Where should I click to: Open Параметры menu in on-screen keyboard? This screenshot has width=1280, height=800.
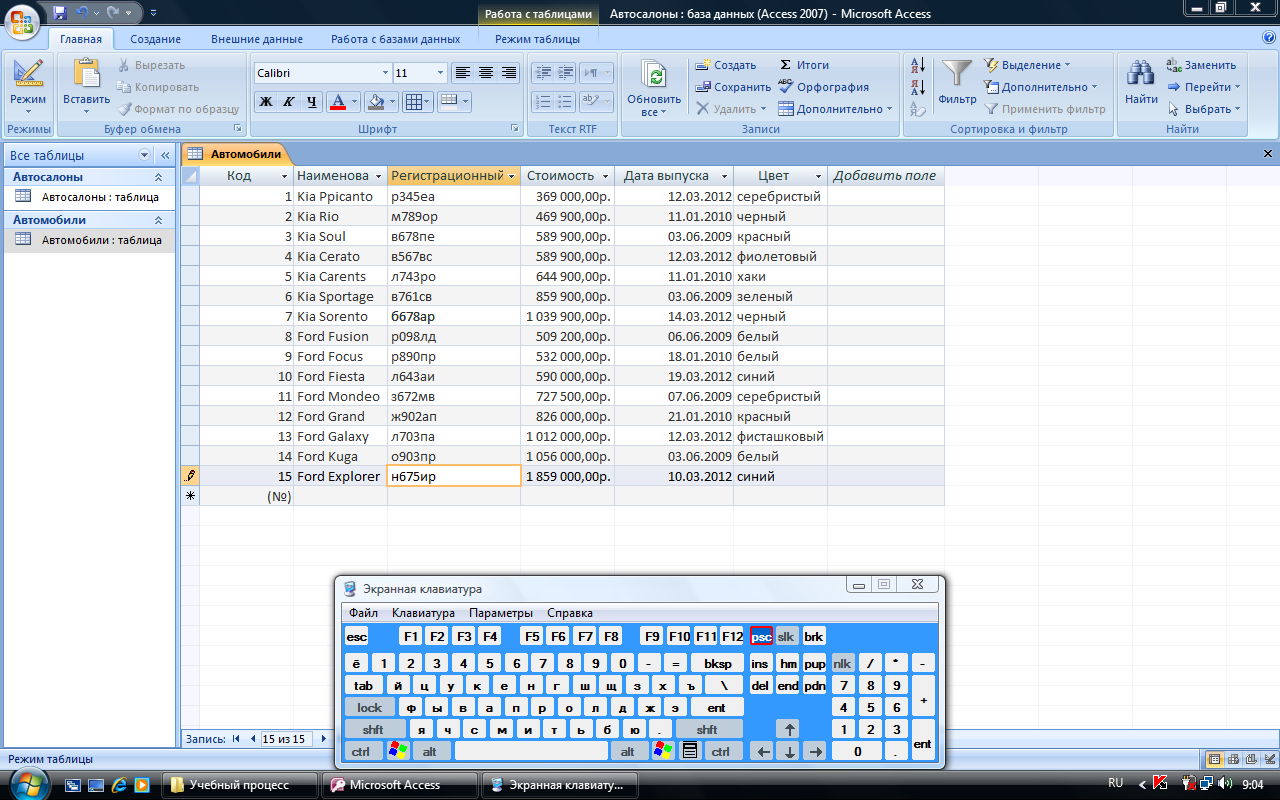point(501,613)
